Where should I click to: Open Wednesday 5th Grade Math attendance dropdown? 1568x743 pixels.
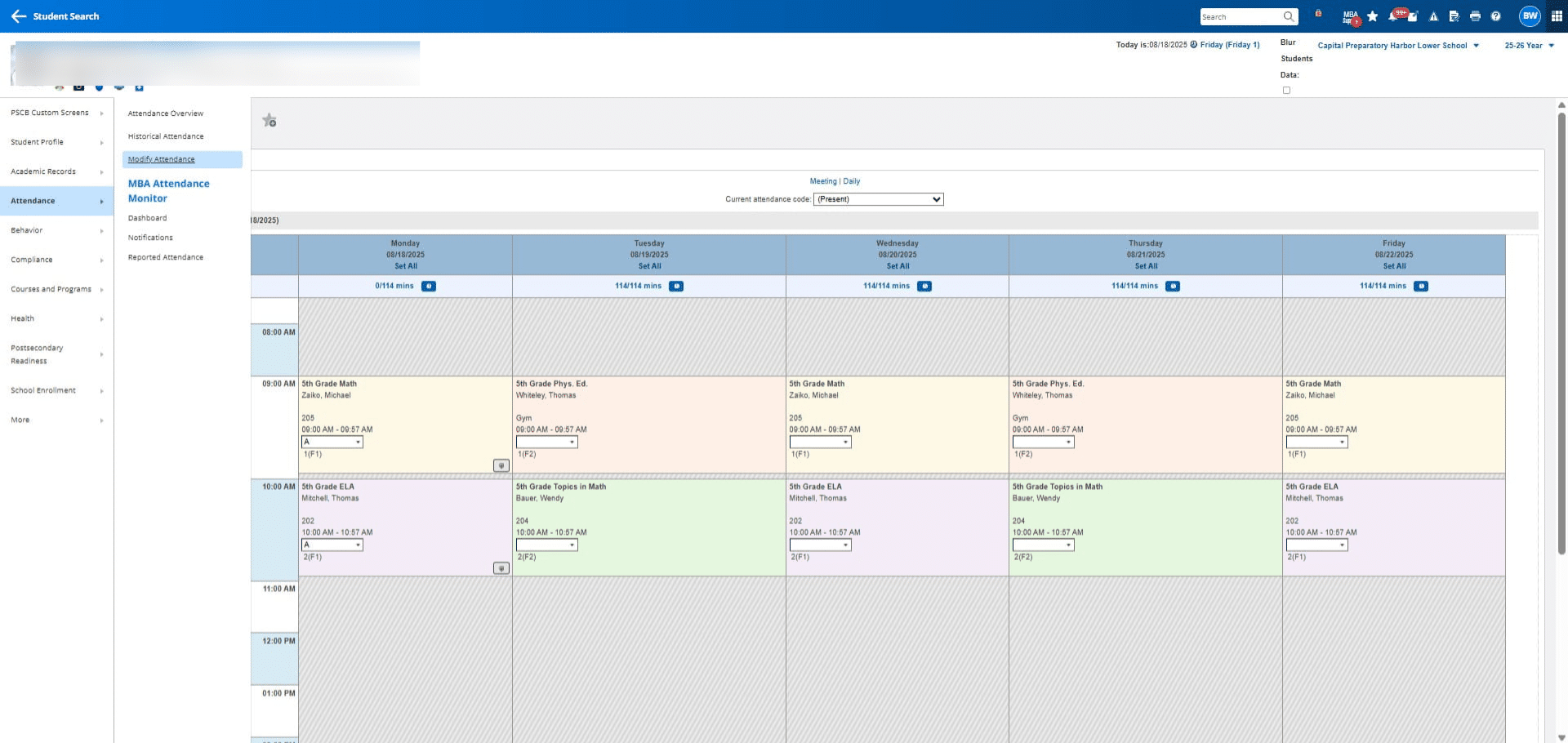pos(820,443)
